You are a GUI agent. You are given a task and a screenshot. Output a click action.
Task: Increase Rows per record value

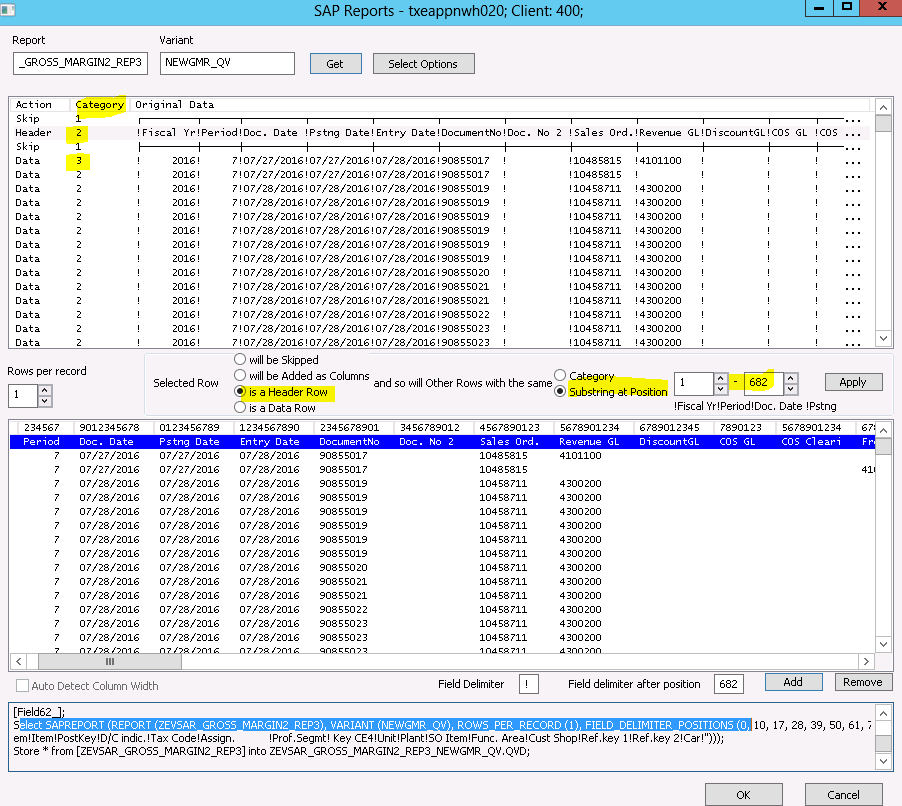[45, 389]
